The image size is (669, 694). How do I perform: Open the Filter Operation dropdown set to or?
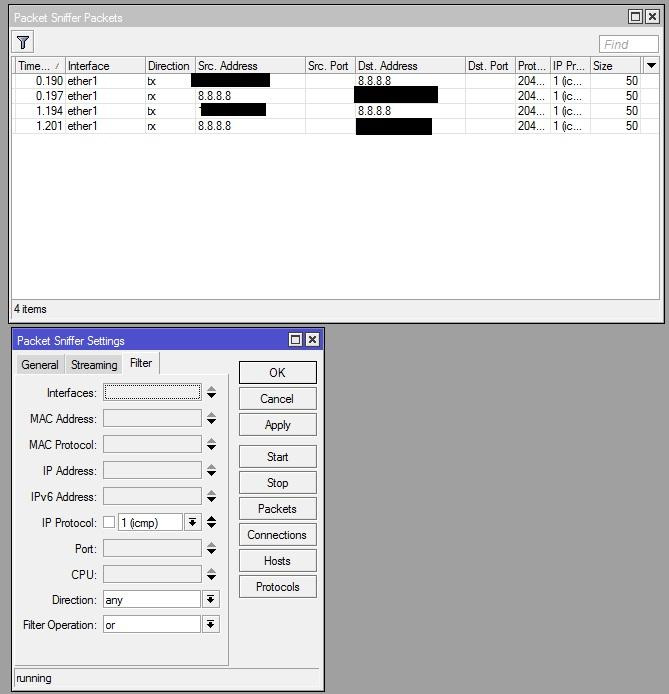(x=211, y=625)
